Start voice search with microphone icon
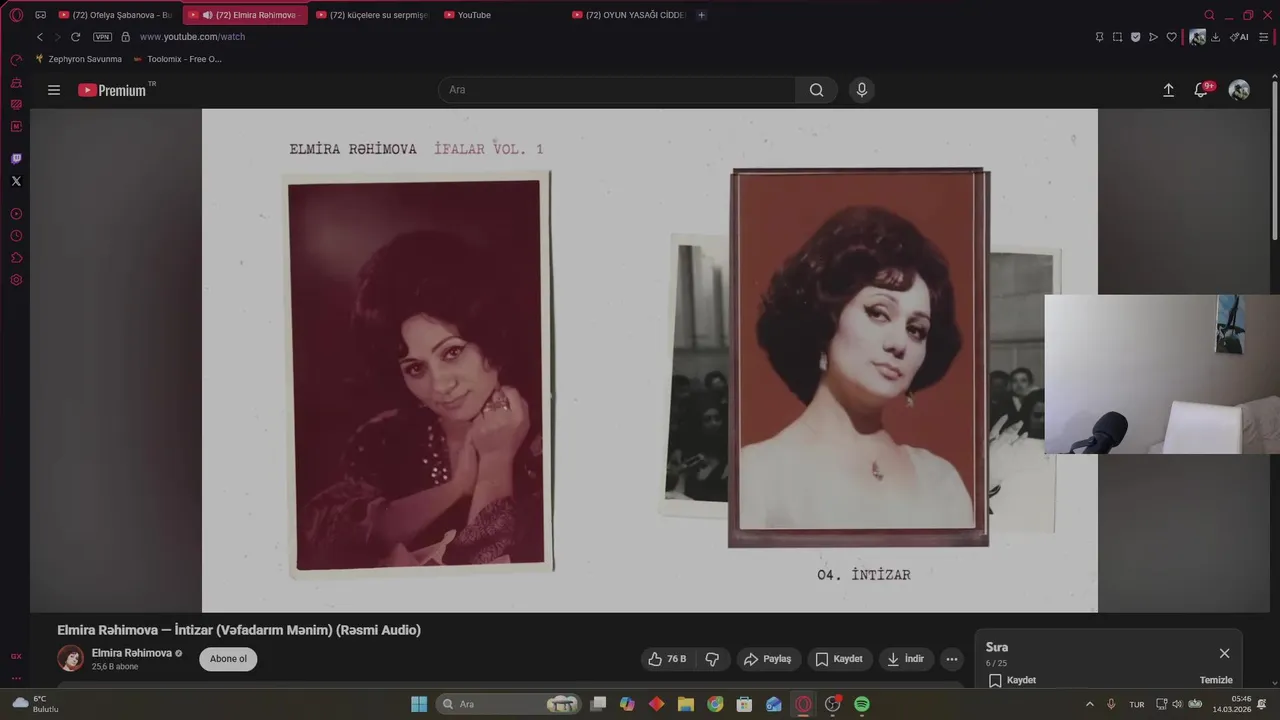Viewport: 1280px width, 720px height. tap(862, 90)
